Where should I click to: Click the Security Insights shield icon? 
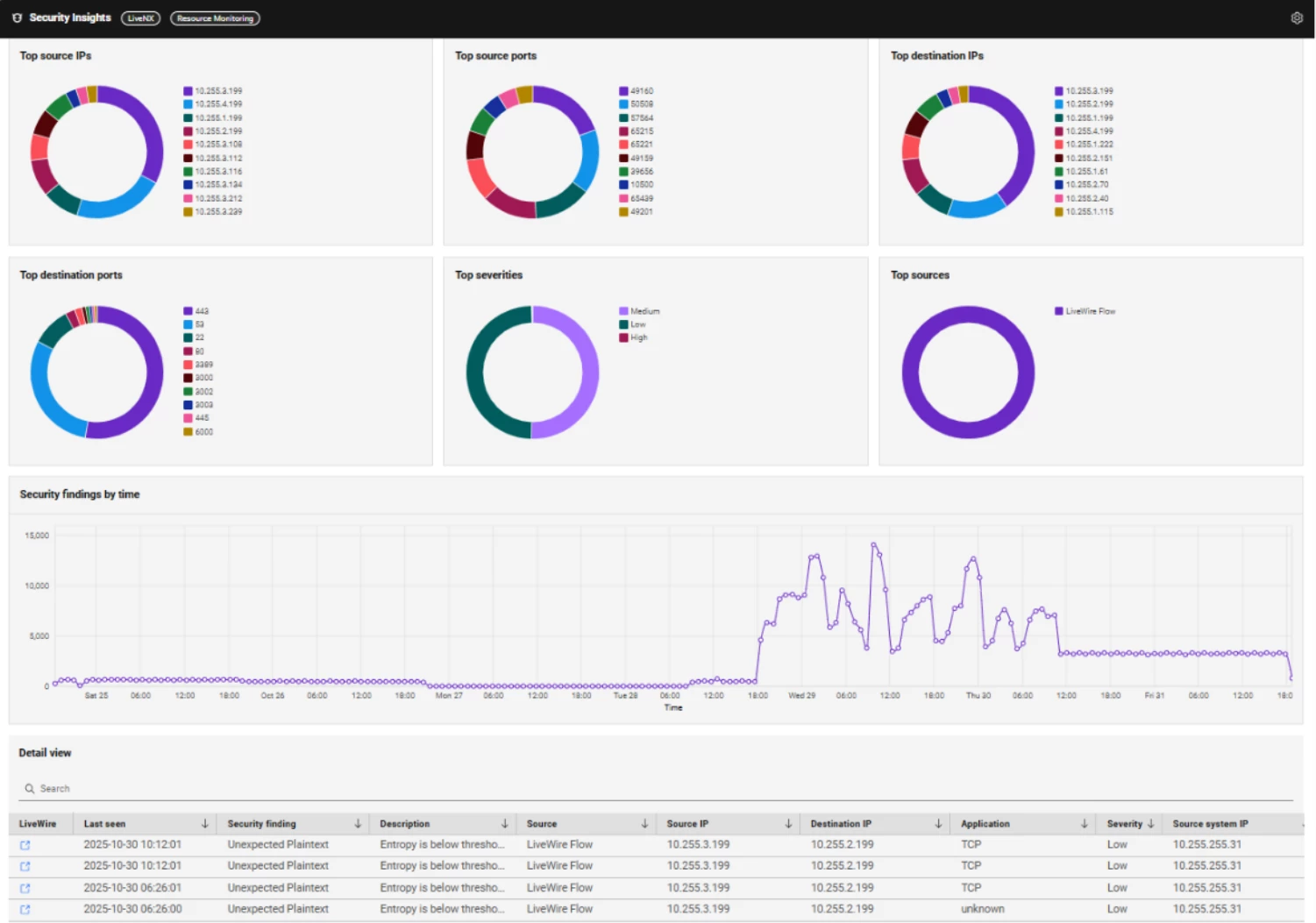[x=17, y=18]
